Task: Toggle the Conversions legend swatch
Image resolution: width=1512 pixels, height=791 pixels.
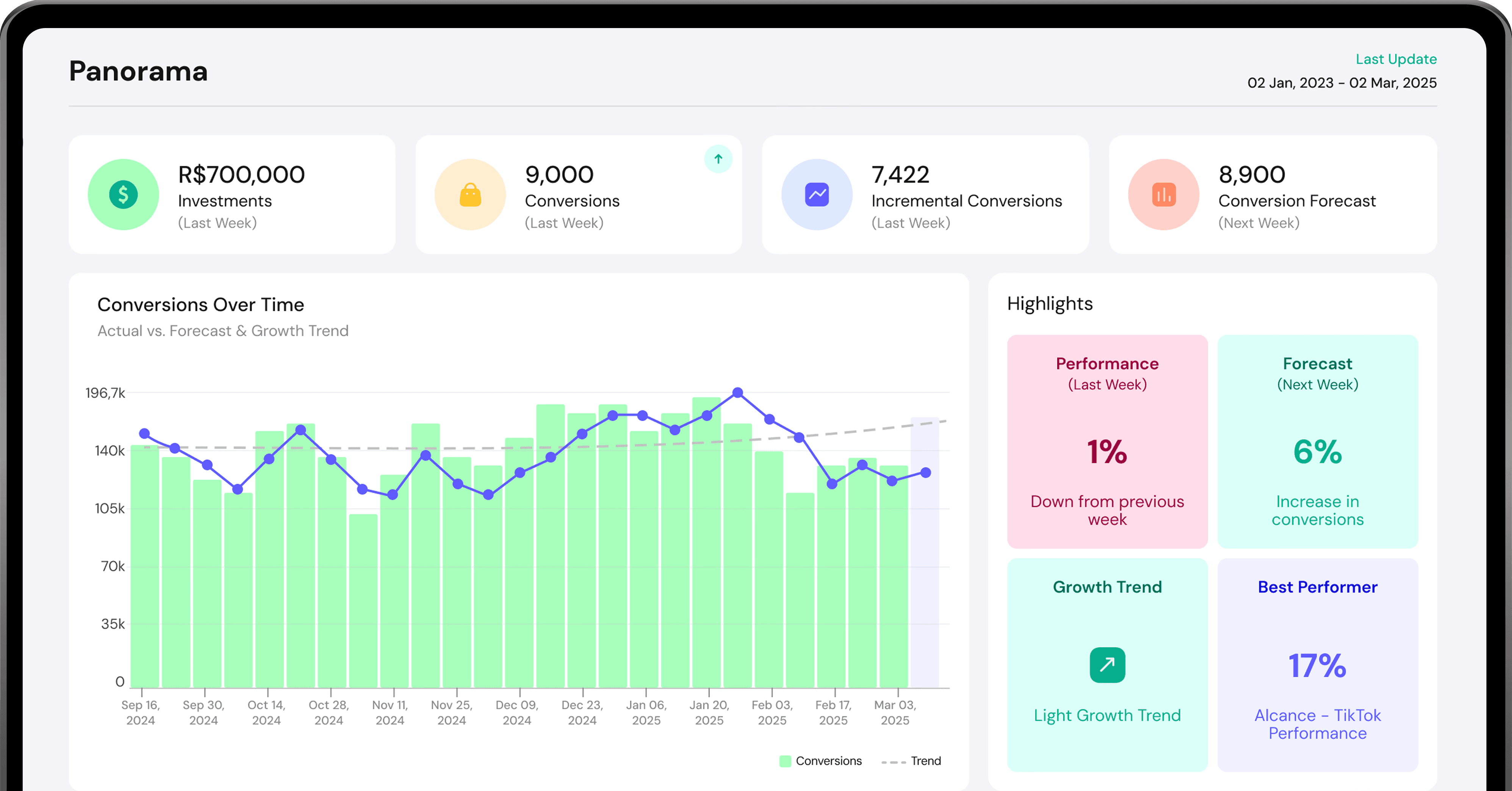Action: tap(785, 761)
